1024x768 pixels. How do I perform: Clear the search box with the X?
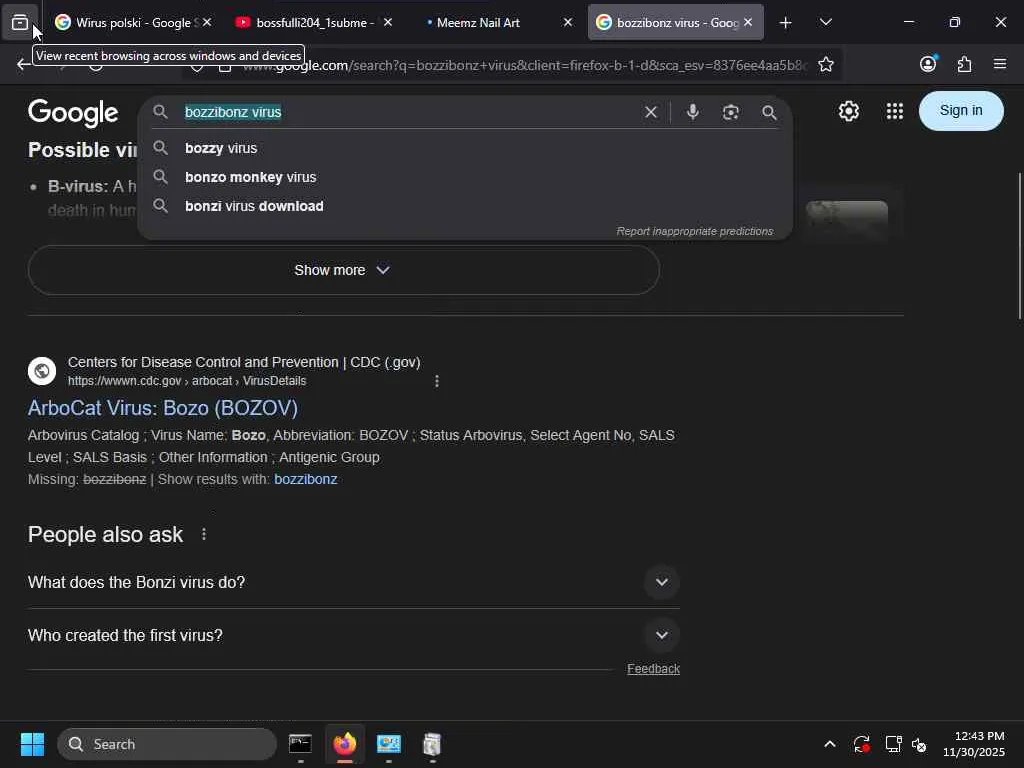coord(650,112)
